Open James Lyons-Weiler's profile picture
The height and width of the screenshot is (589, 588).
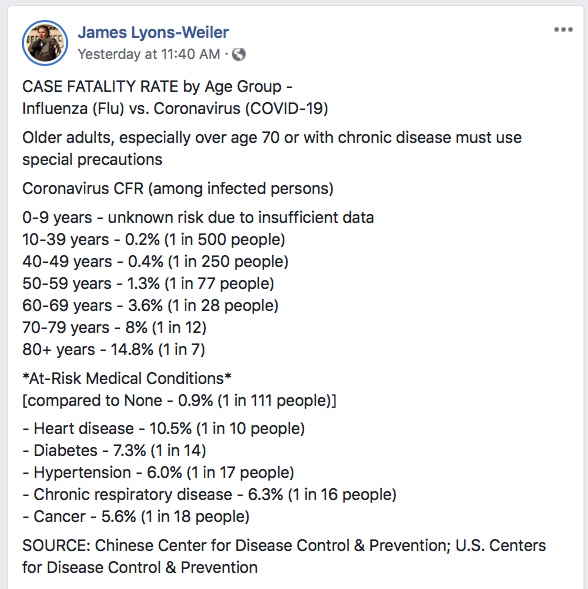tap(45, 43)
